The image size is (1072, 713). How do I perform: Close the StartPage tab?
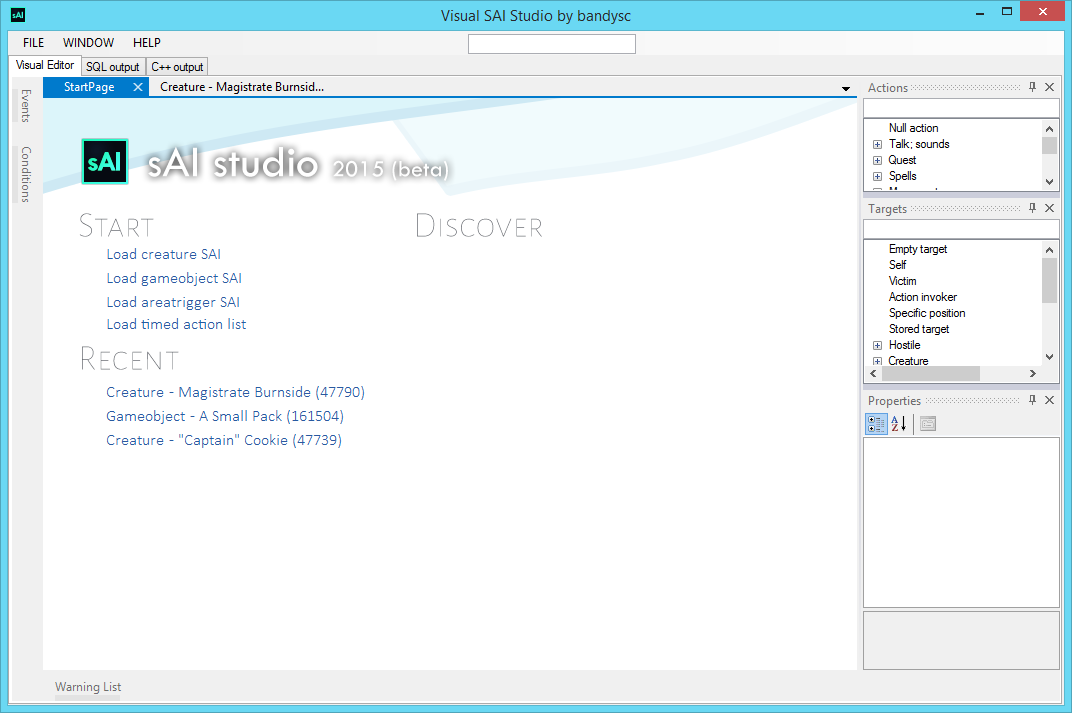[x=138, y=87]
